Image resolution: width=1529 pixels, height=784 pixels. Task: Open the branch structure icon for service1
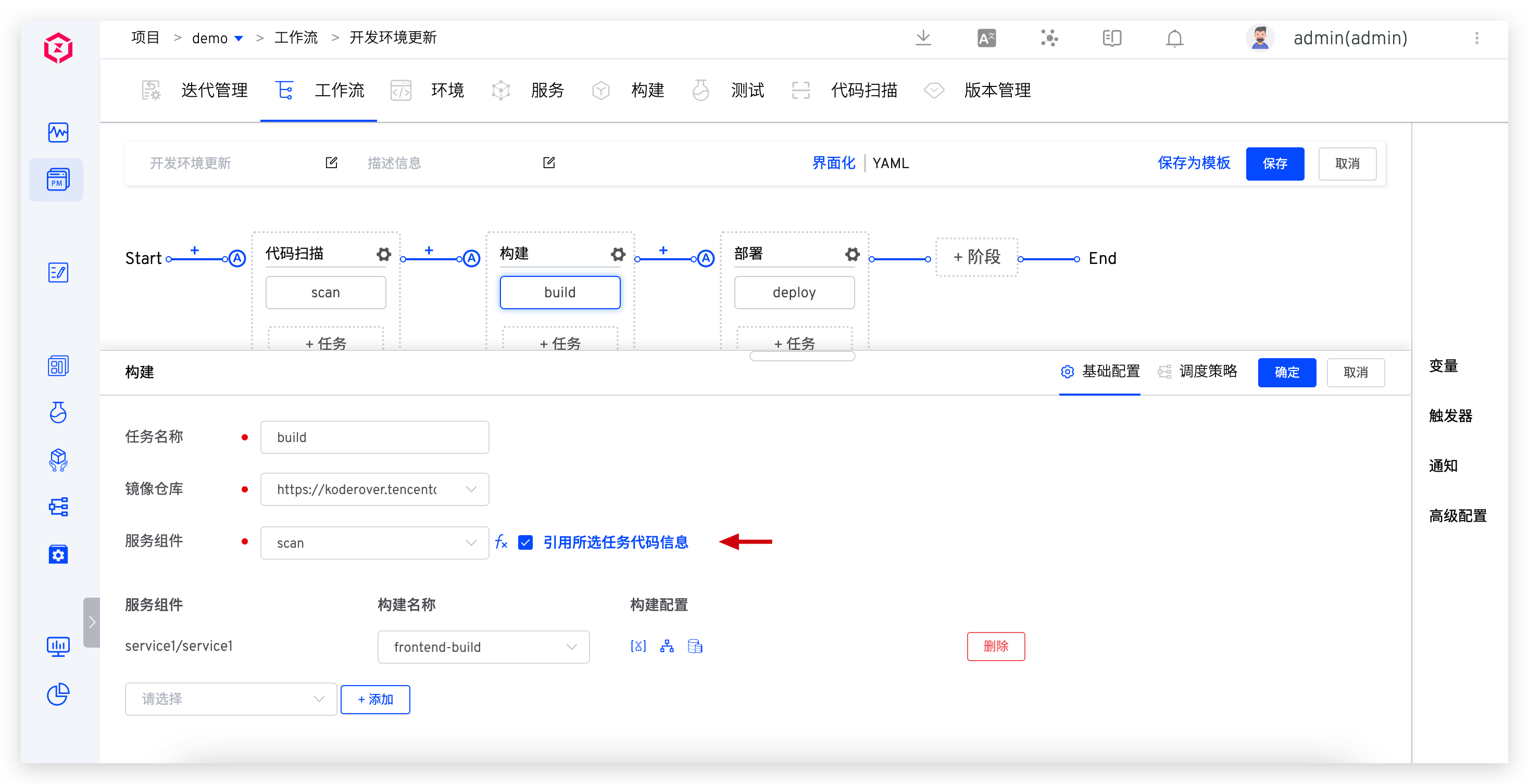(667, 646)
